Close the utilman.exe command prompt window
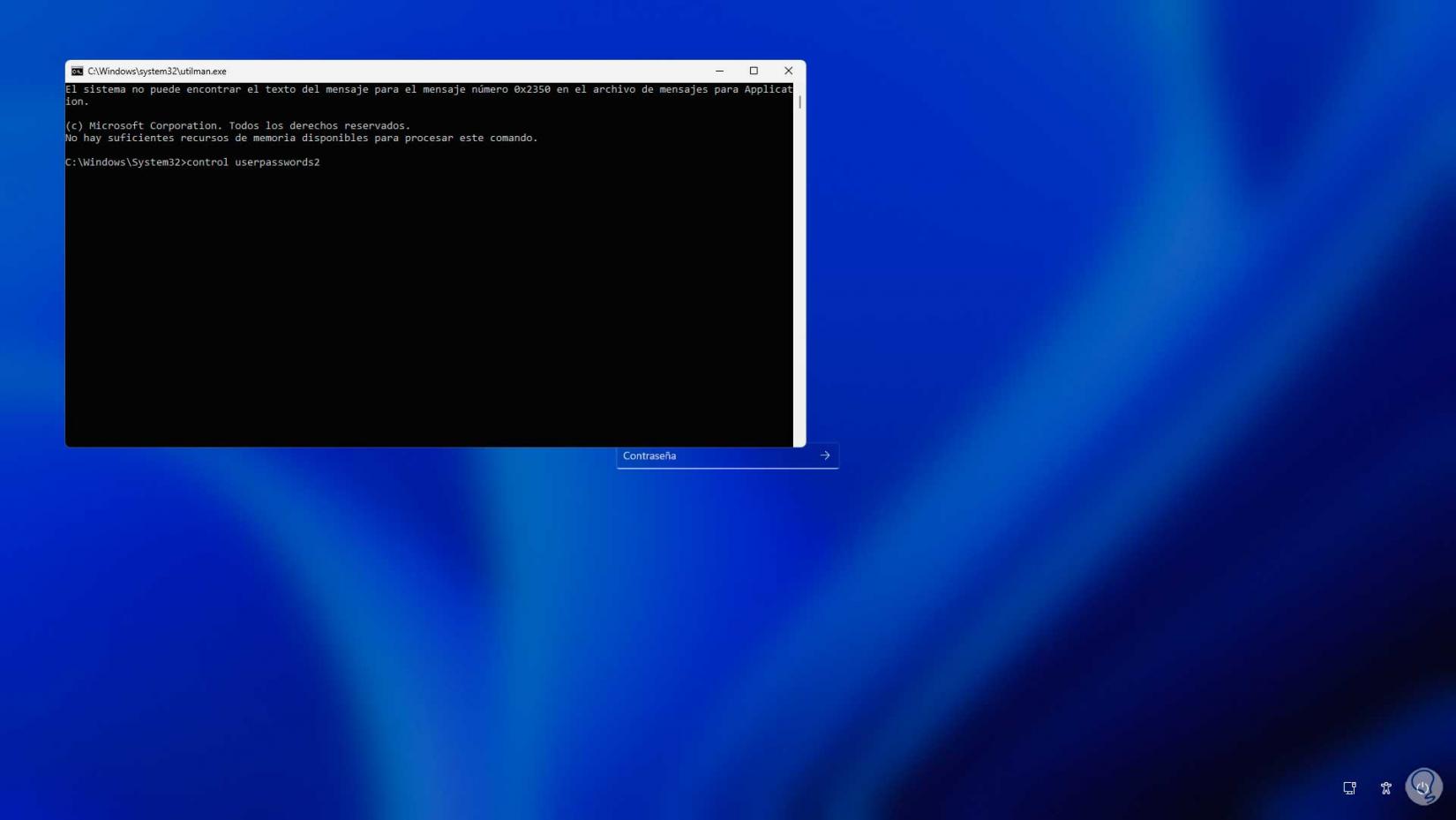Screen dimensions: 1456x820 coord(788,71)
